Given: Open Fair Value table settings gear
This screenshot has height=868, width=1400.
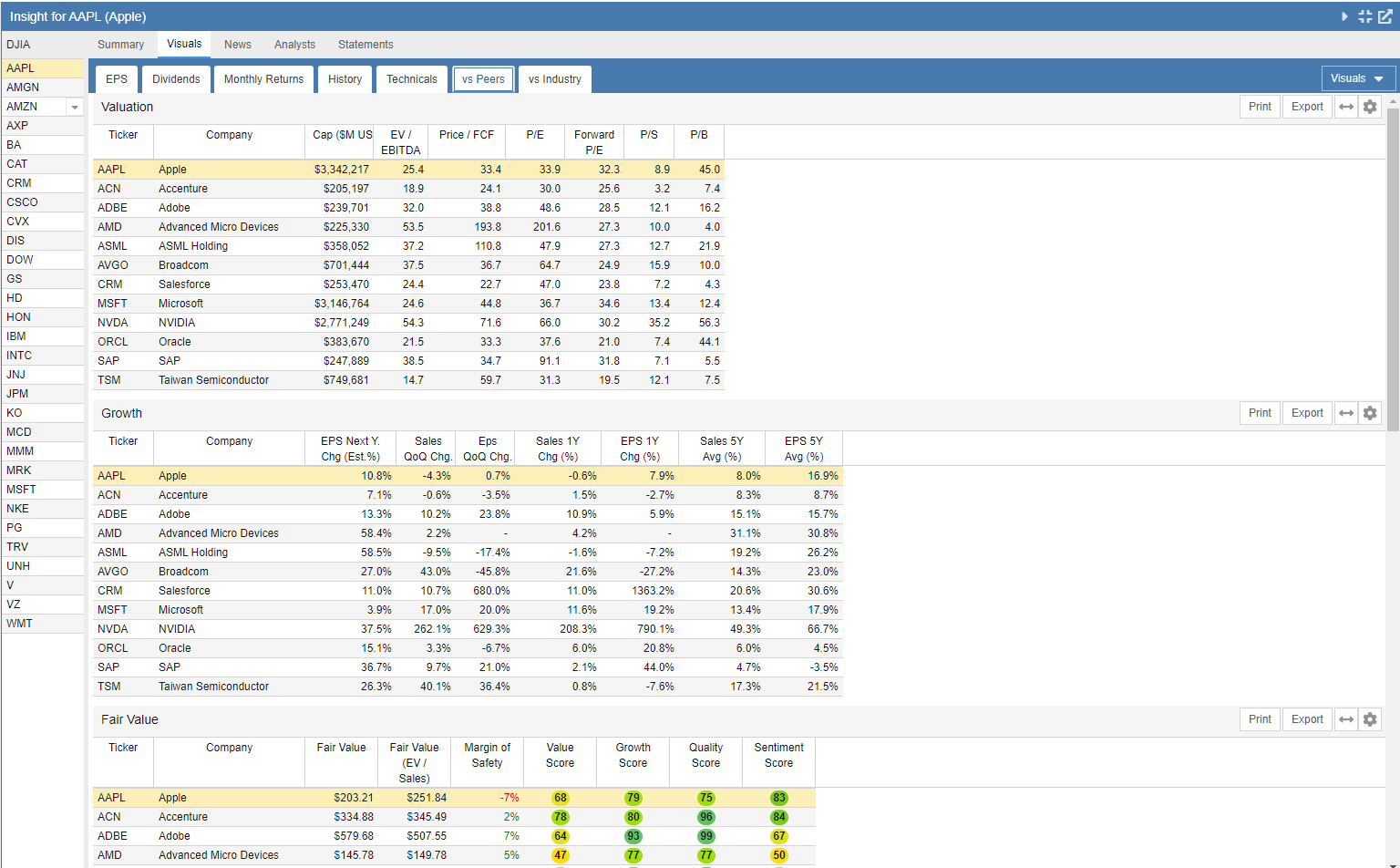Looking at the screenshot, I should tap(1370, 719).
